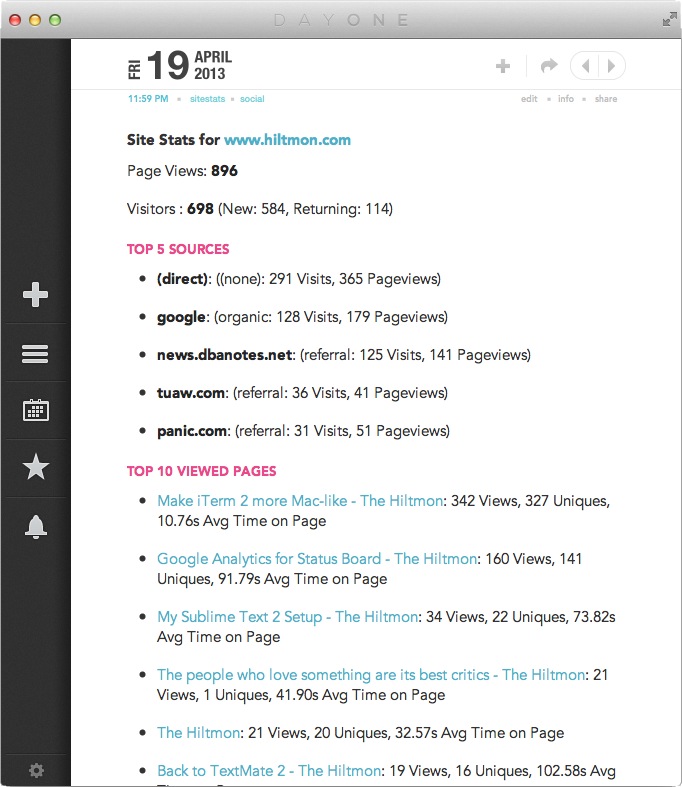
Task: Click the share arrow icon in header
Action: pos(549,65)
